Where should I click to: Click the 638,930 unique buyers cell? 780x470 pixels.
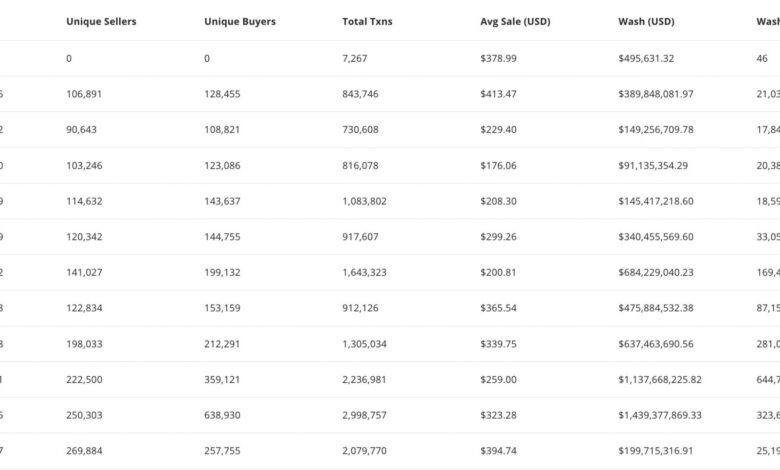click(x=222, y=415)
